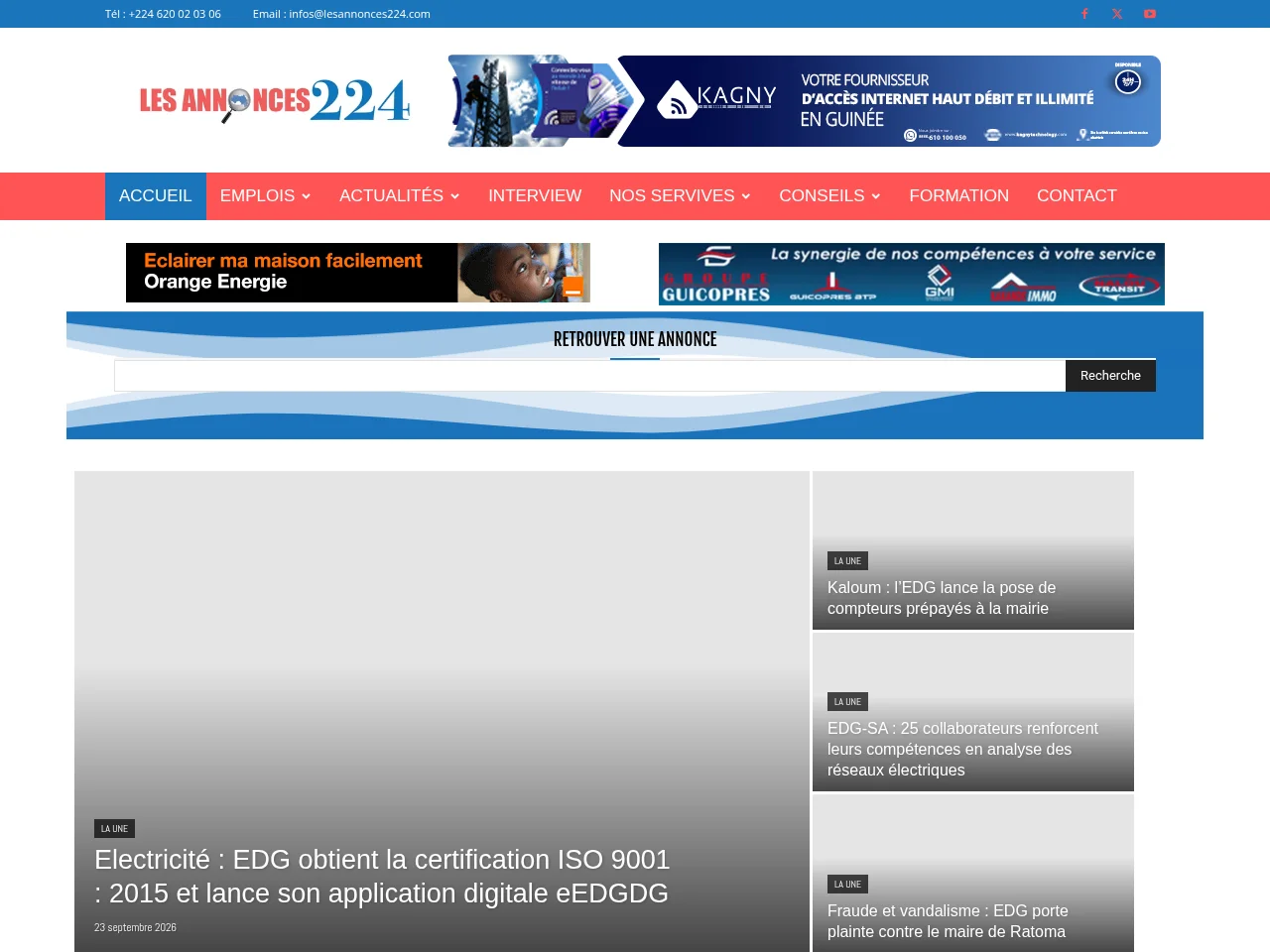Open the EDG-SA 25 collaborateurs article
Image resolution: width=1270 pixels, height=952 pixels.
click(962, 750)
